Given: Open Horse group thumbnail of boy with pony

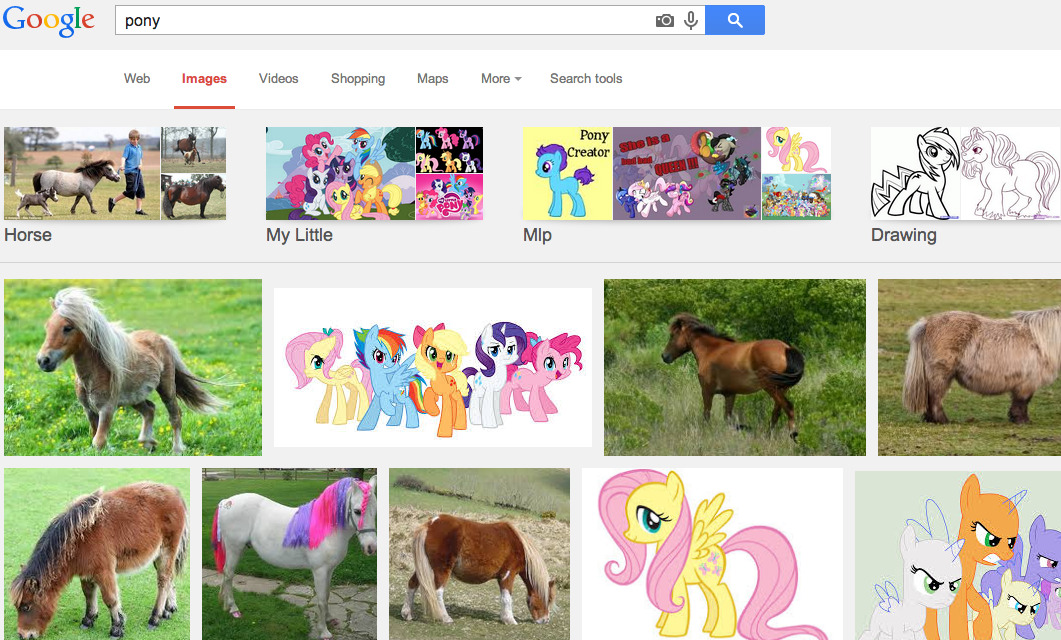Looking at the screenshot, I should 82,173.
